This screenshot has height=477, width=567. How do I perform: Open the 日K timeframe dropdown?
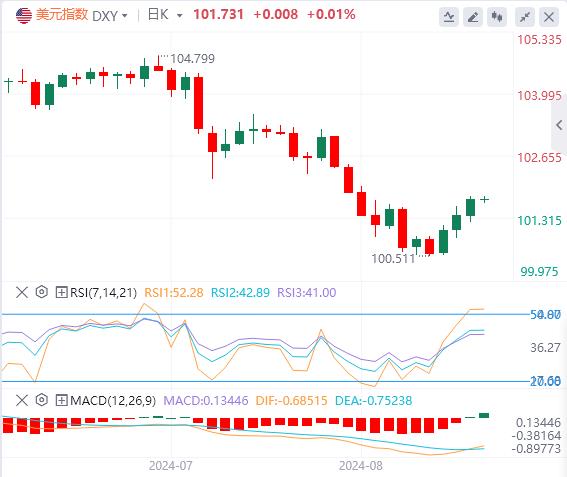tap(165, 15)
